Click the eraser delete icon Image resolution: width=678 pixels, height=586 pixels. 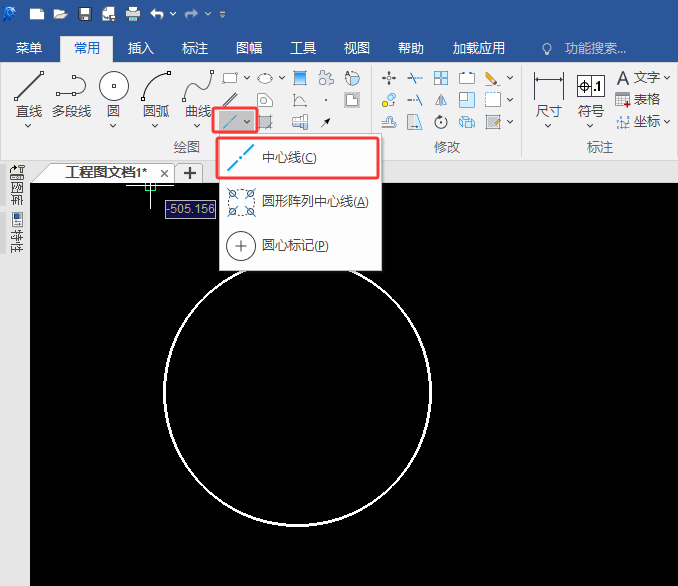pyautogui.click(x=492, y=78)
